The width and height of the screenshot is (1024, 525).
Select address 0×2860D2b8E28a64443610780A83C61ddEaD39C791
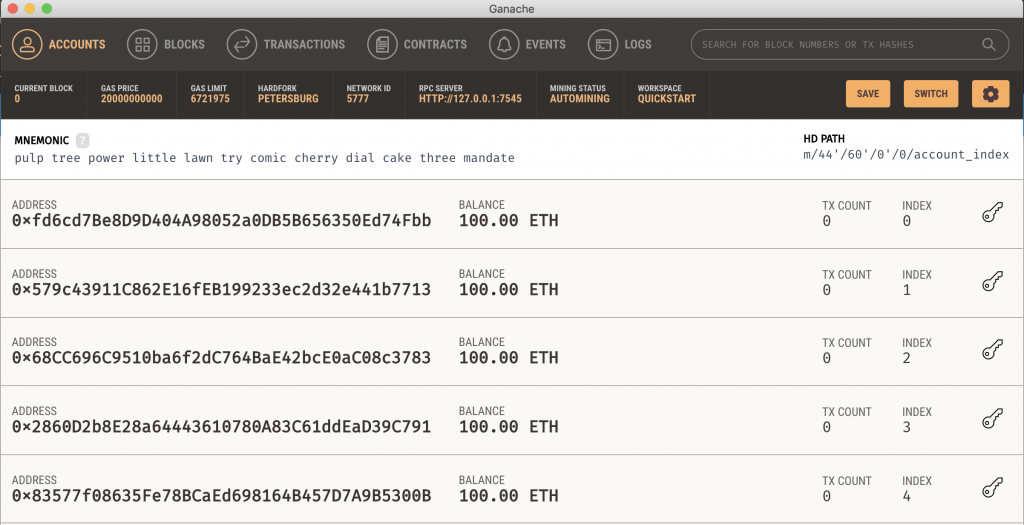[221, 427]
